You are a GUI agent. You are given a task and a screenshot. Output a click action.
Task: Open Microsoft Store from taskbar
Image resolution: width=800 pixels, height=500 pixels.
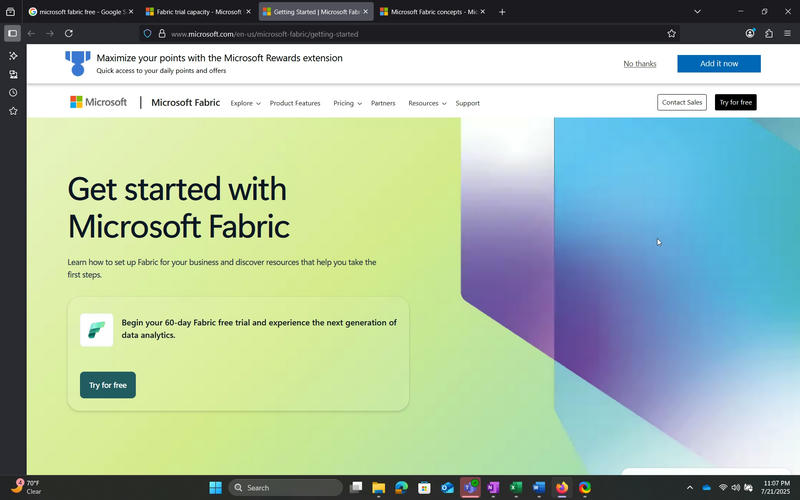(424, 488)
